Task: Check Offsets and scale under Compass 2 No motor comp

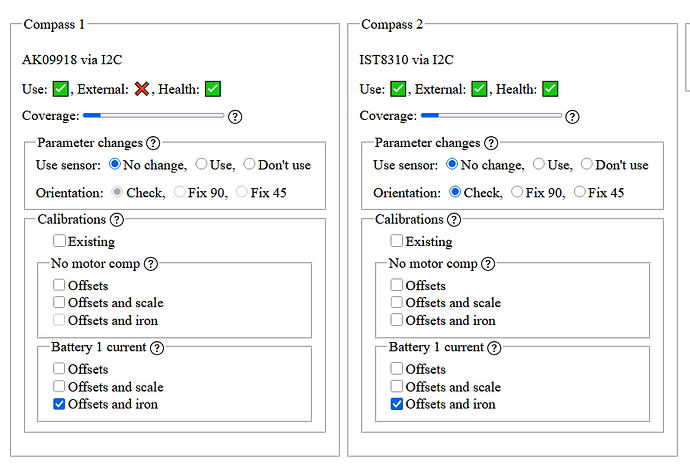Action: [x=396, y=302]
